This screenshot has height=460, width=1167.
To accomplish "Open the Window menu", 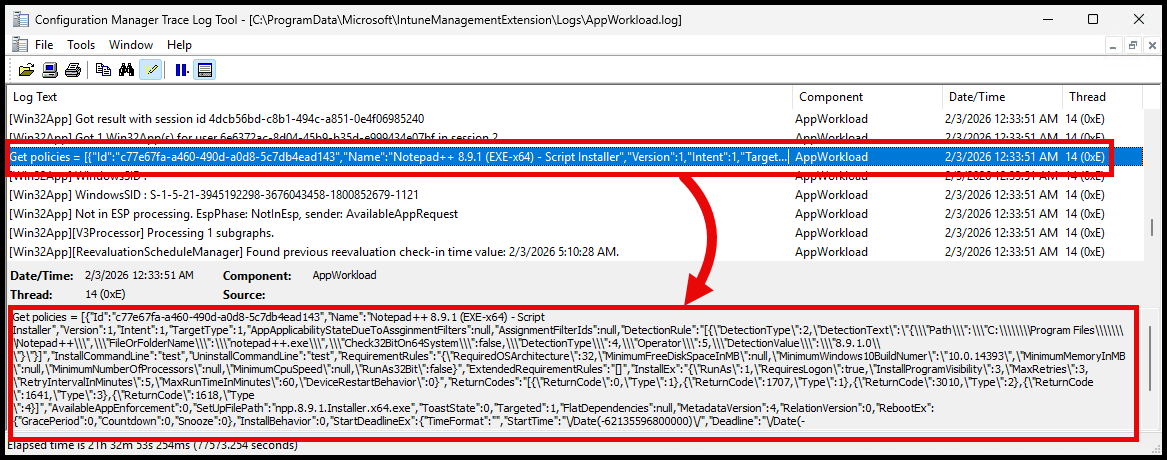I will 131,45.
